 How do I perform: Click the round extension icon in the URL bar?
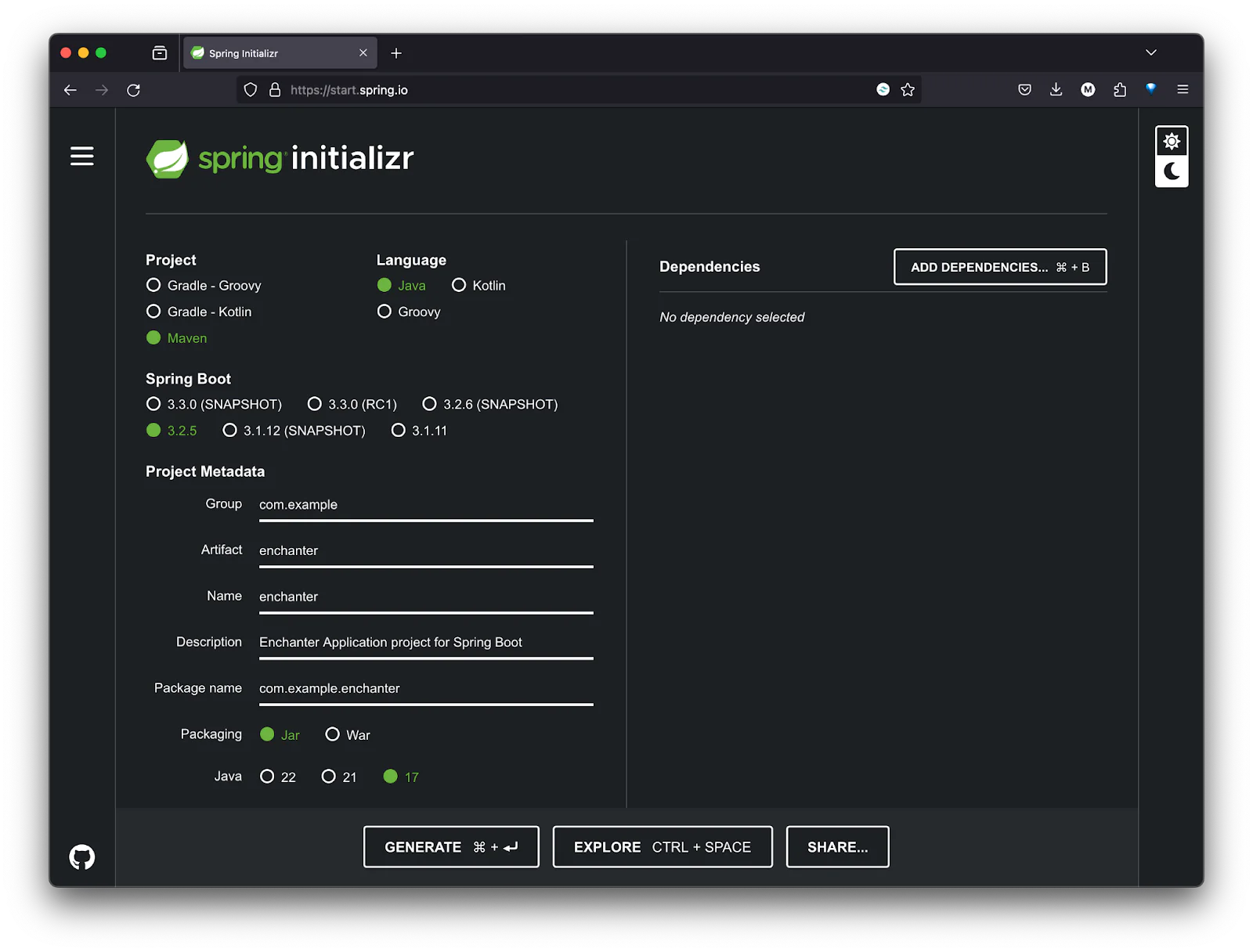(x=883, y=89)
